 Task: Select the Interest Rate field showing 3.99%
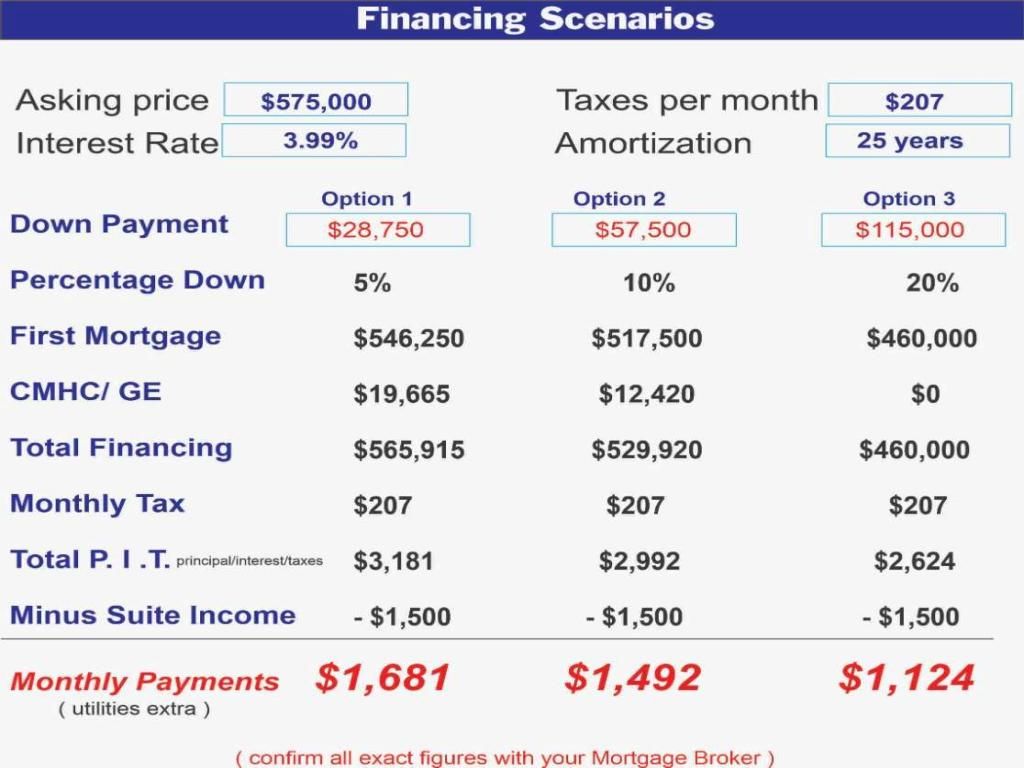(x=314, y=141)
